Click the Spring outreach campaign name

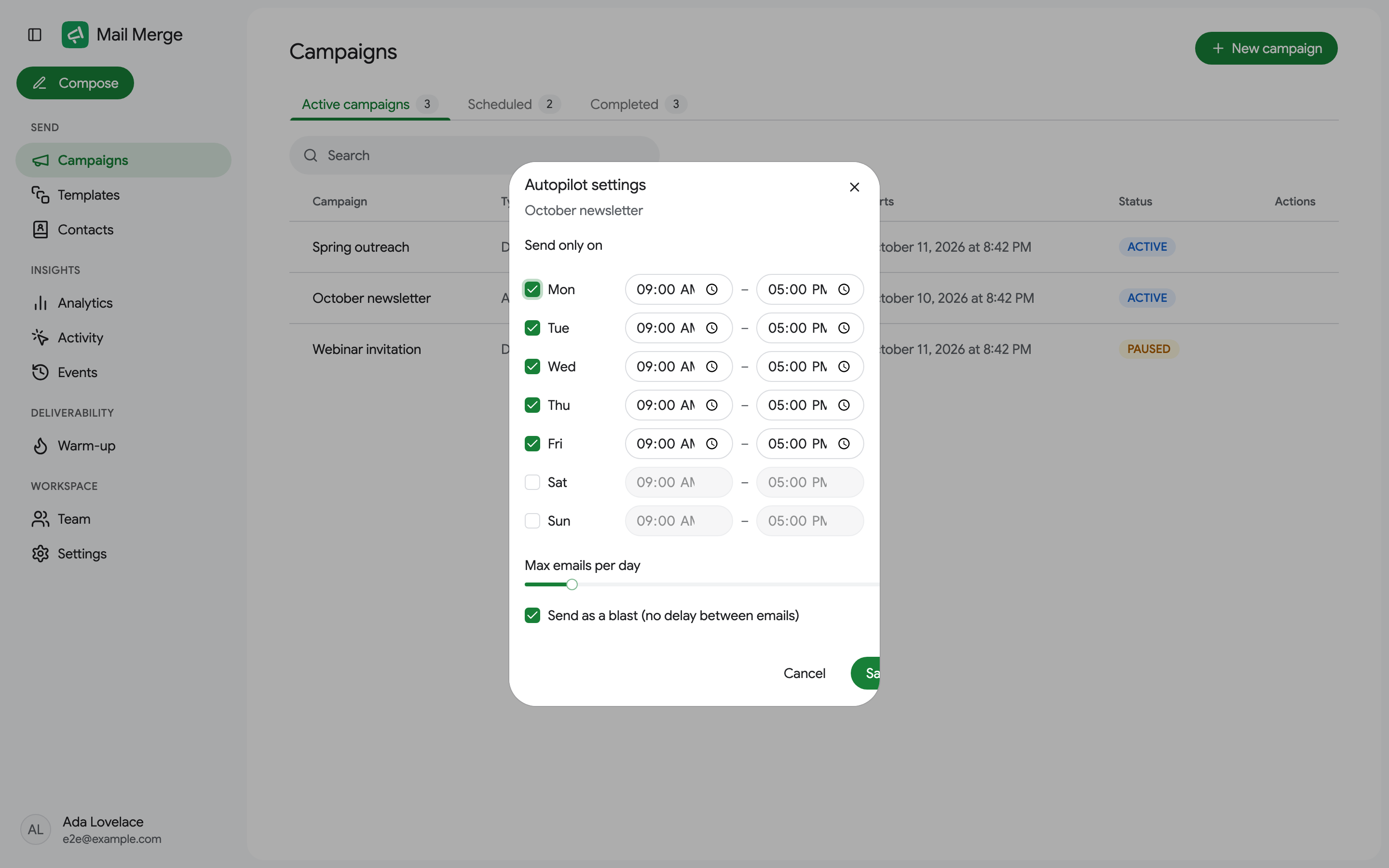(x=360, y=247)
